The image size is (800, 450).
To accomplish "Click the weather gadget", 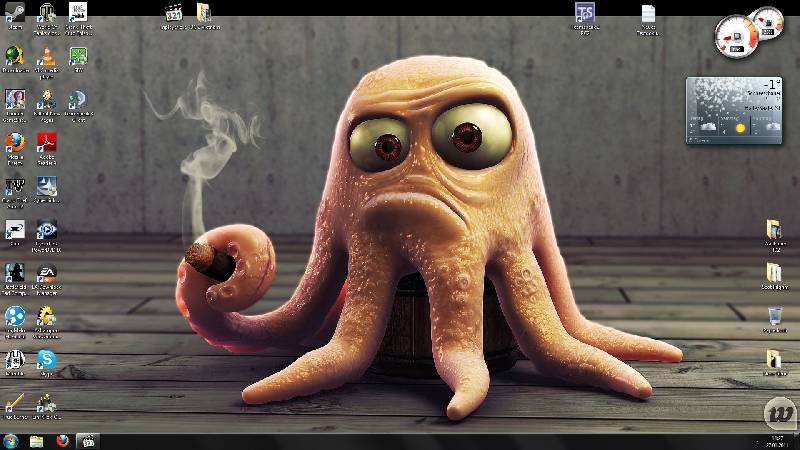I will pos(733,110).
